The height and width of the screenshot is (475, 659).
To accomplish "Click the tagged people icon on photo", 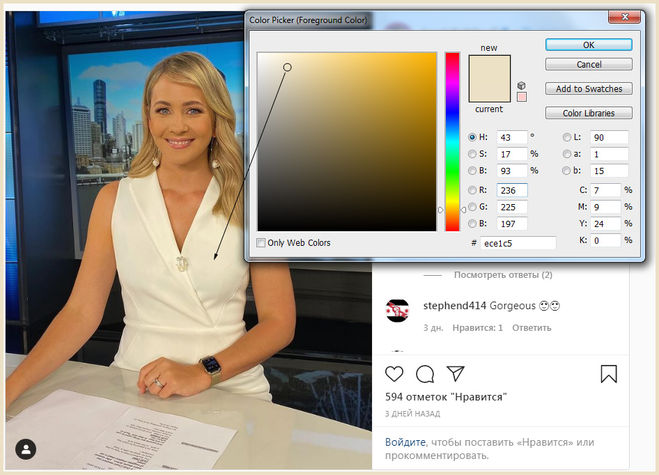I will (26, 448).
